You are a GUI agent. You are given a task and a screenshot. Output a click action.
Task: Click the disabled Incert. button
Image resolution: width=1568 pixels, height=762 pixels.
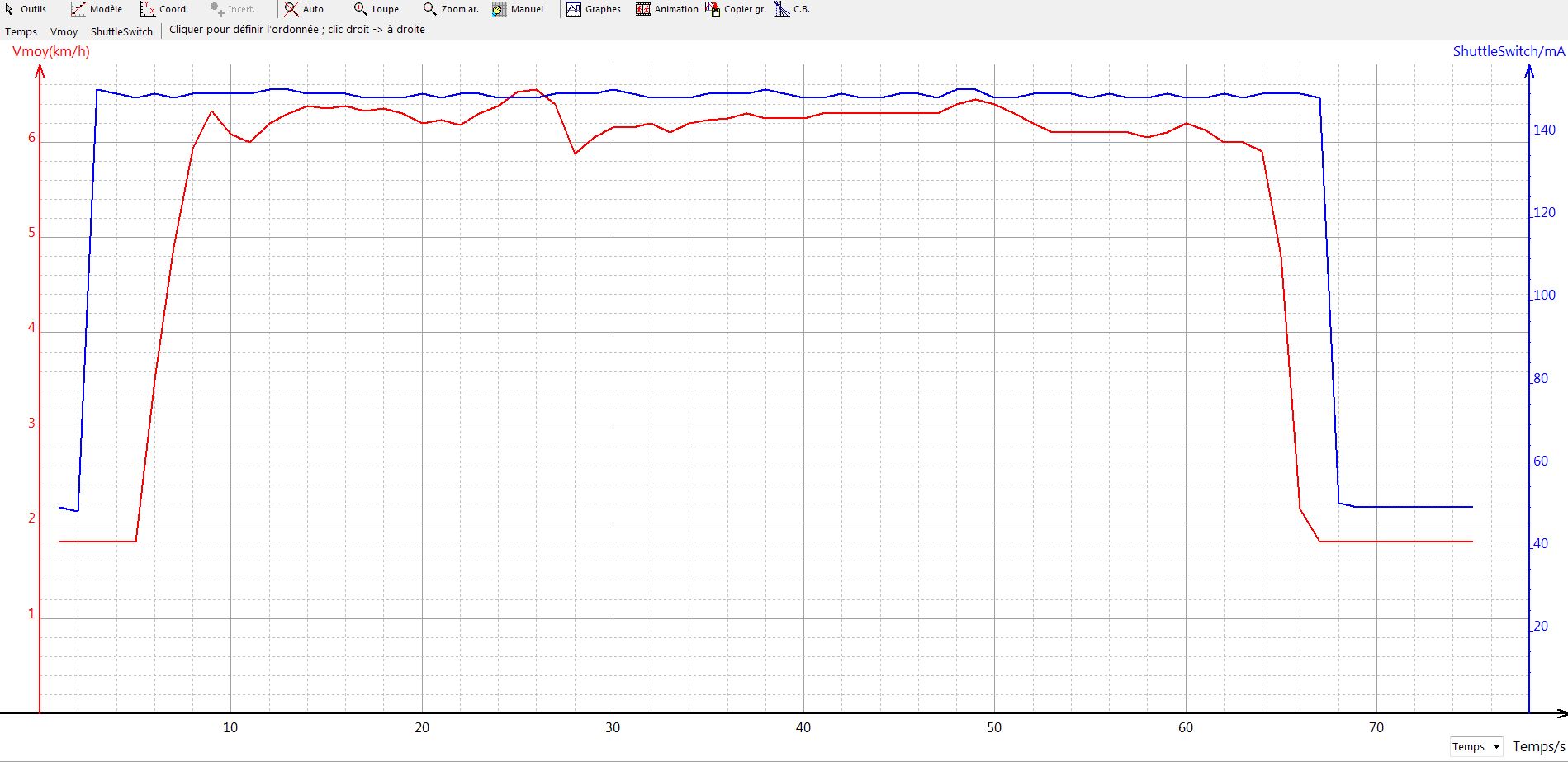(233, 9)
